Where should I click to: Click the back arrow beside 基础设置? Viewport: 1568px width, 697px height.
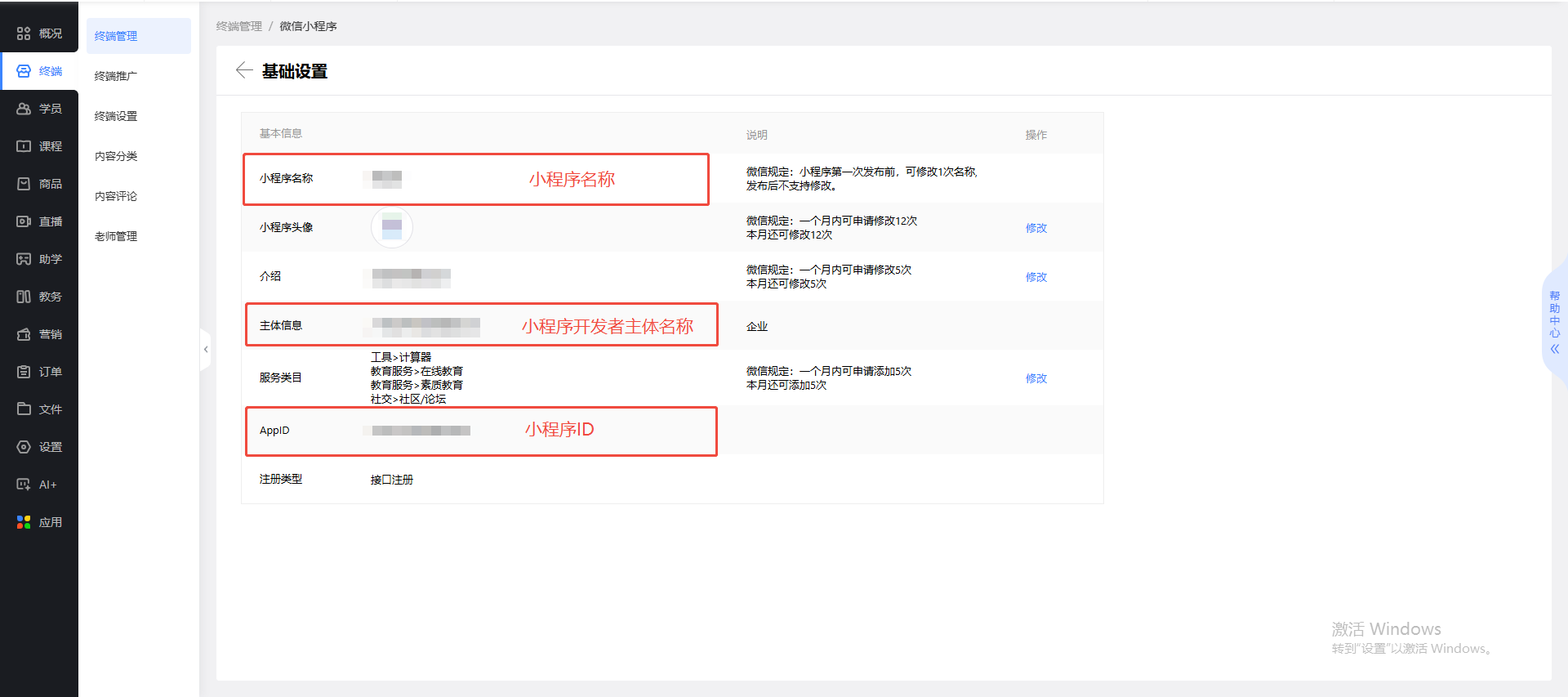point(243,70)
